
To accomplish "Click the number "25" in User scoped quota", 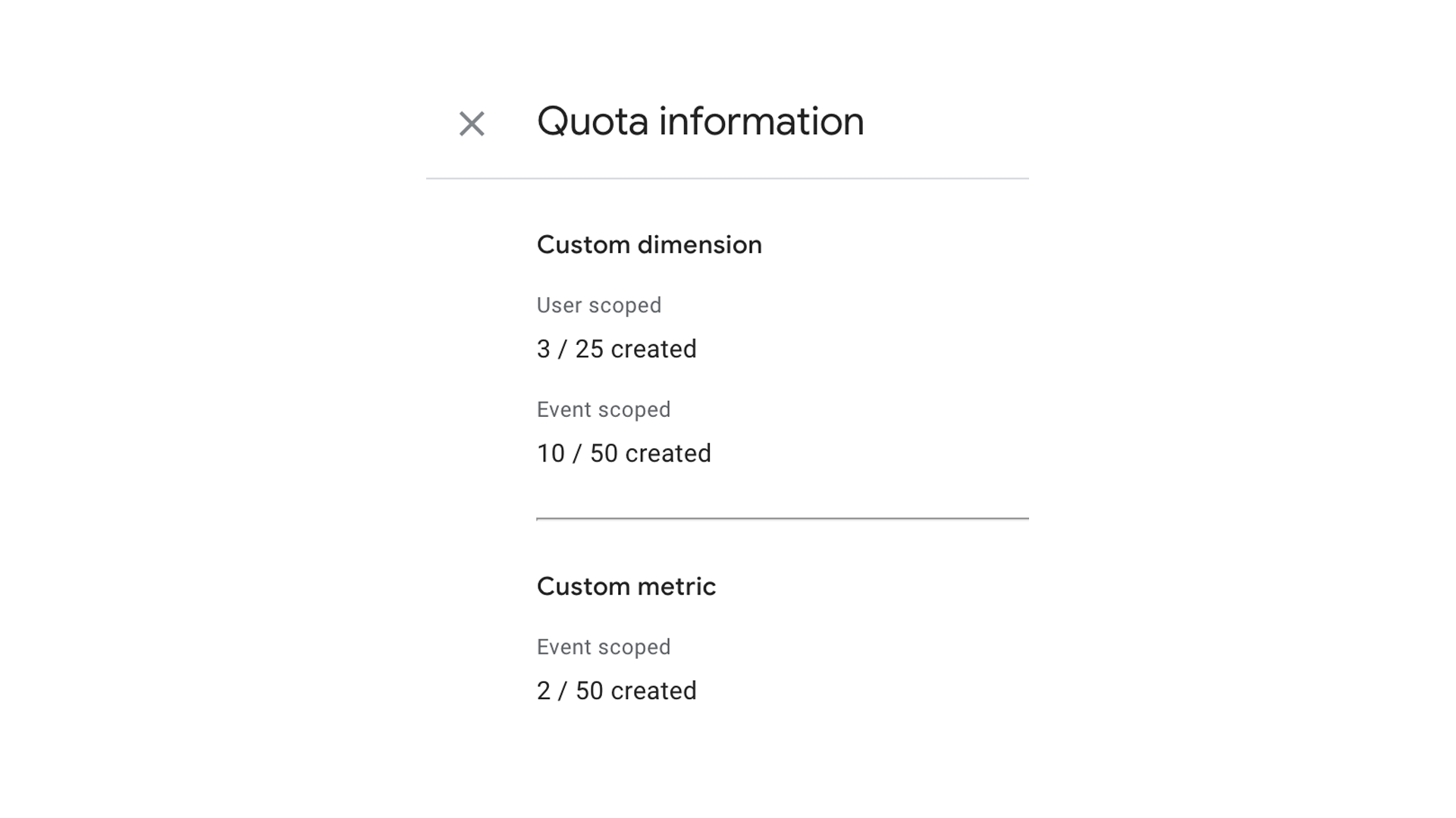I will tap(589, 349).
